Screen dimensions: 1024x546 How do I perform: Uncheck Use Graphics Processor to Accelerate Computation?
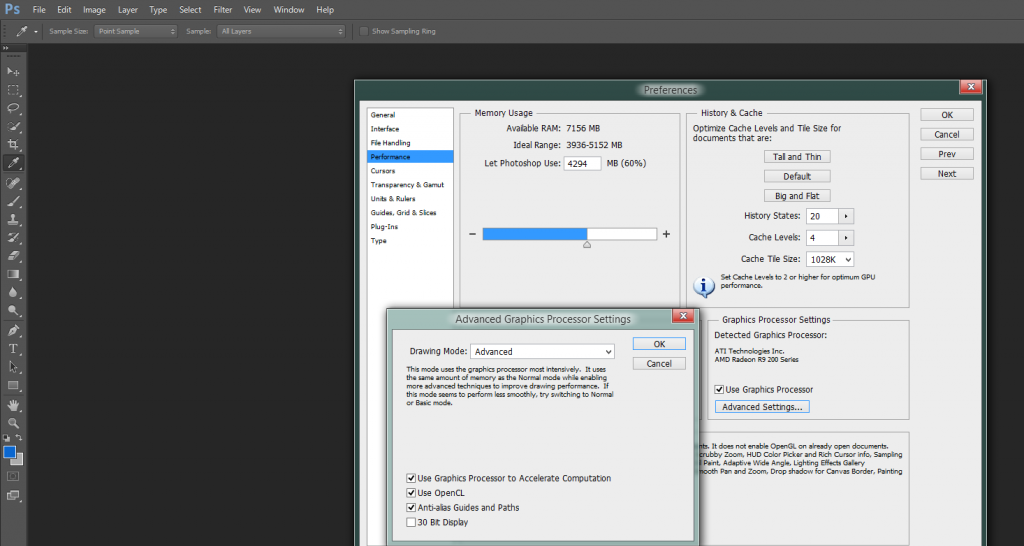(x=411, y=478)
